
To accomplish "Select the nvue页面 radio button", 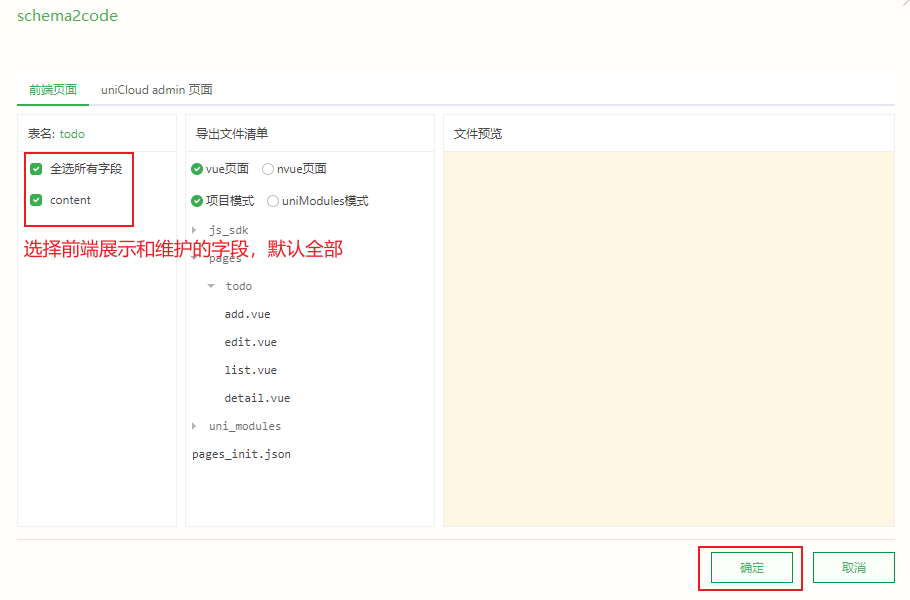I will coord(268,169).
